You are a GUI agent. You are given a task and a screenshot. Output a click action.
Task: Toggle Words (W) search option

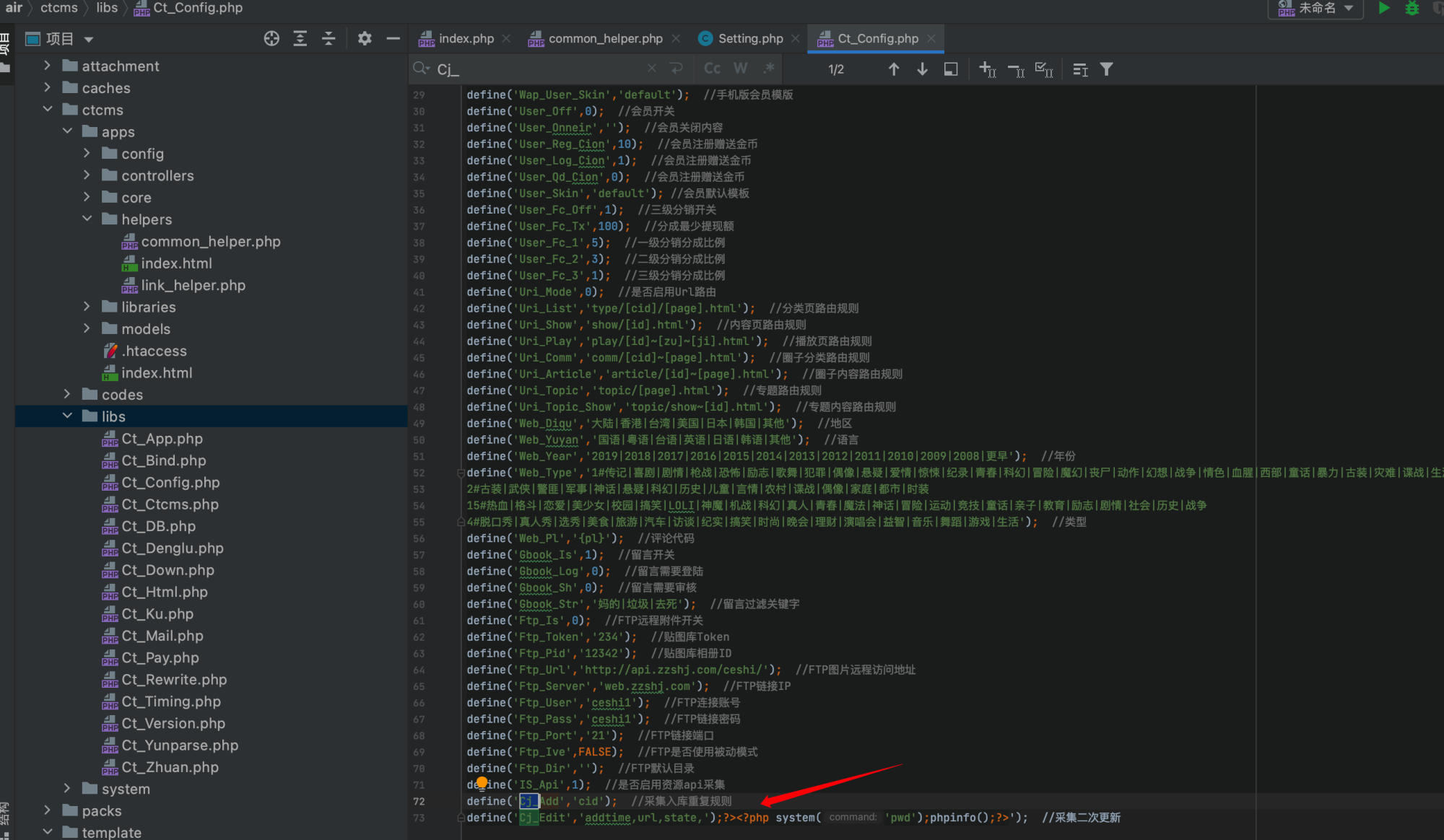(740, 69)
